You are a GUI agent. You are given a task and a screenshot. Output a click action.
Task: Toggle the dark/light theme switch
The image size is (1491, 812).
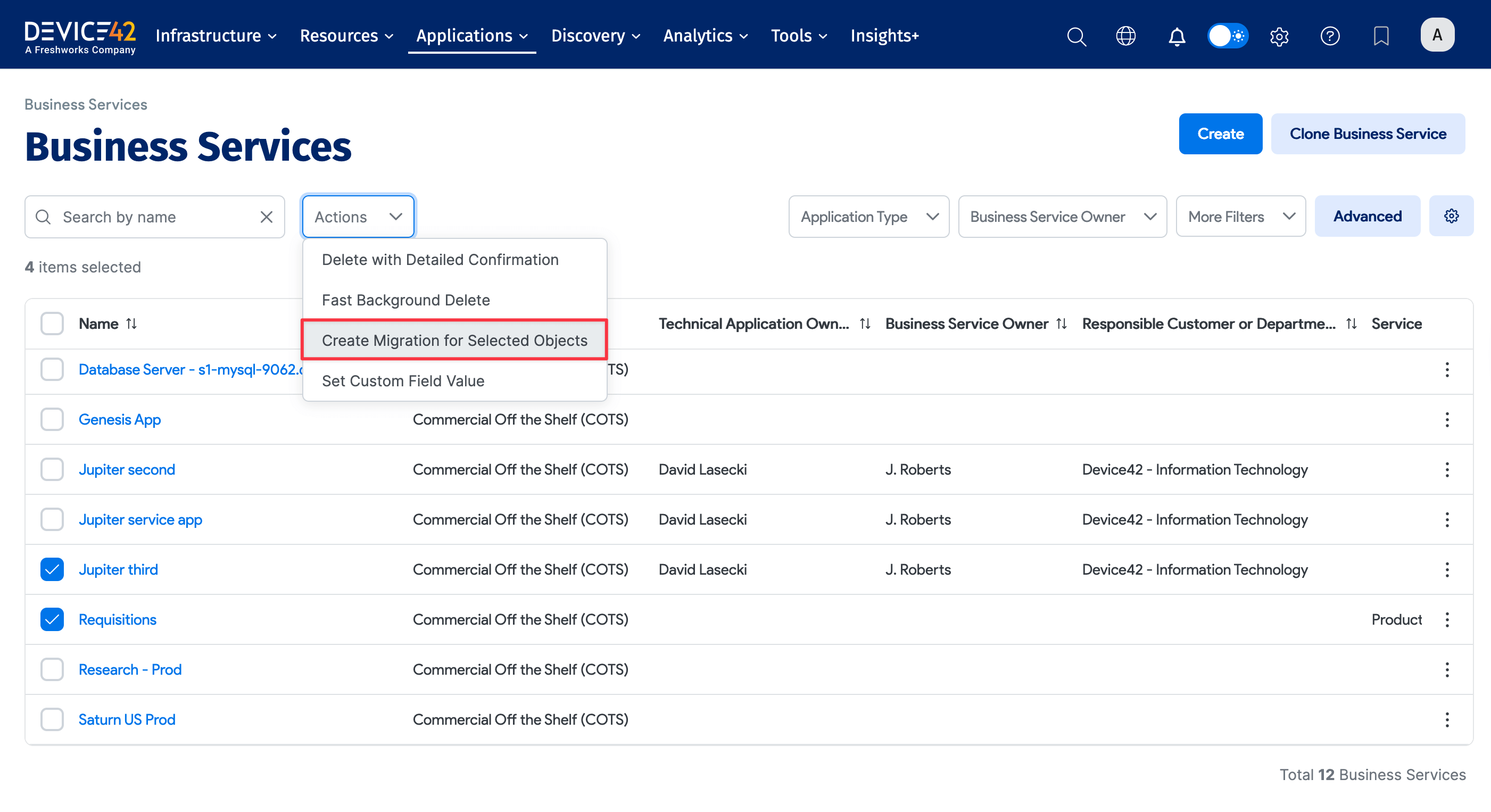1228,35
